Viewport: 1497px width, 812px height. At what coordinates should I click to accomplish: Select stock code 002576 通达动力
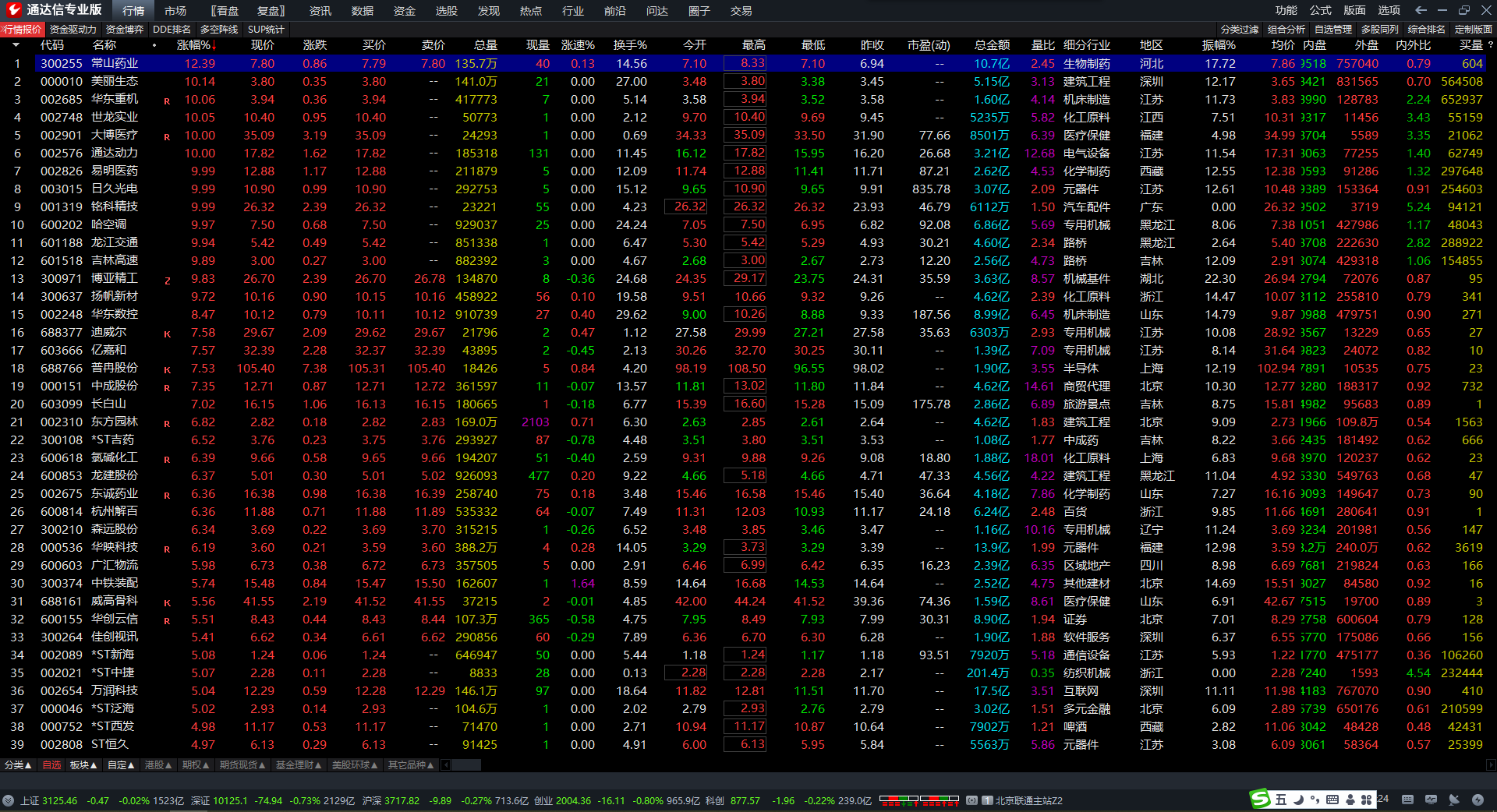[743, 154]
